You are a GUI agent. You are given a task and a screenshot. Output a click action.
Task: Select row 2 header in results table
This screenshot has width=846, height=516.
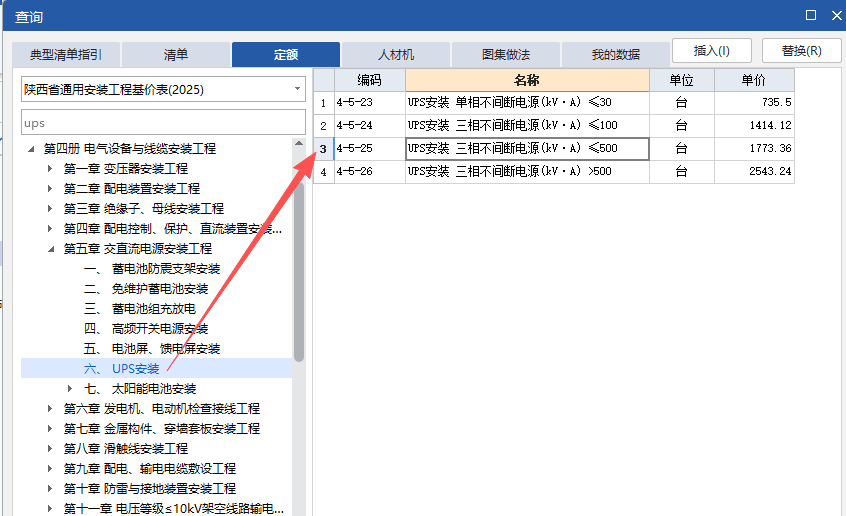pyautogui.click(x=323, y=126)
